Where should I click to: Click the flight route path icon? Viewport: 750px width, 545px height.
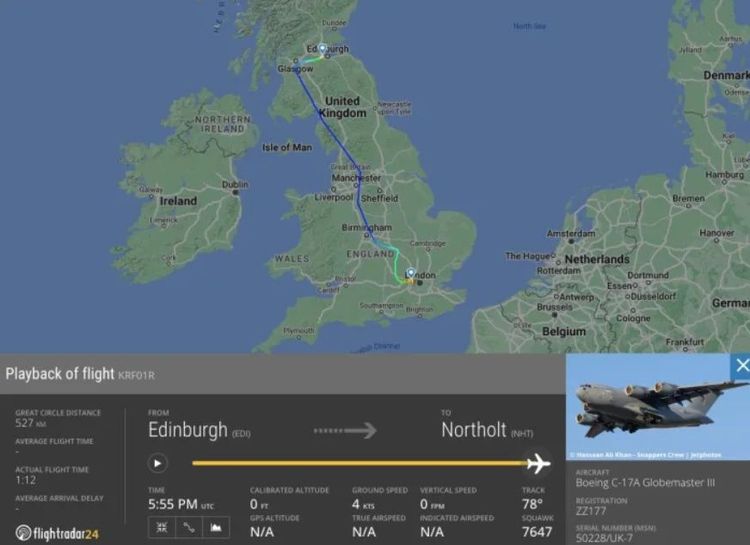(x=189, y=527)
